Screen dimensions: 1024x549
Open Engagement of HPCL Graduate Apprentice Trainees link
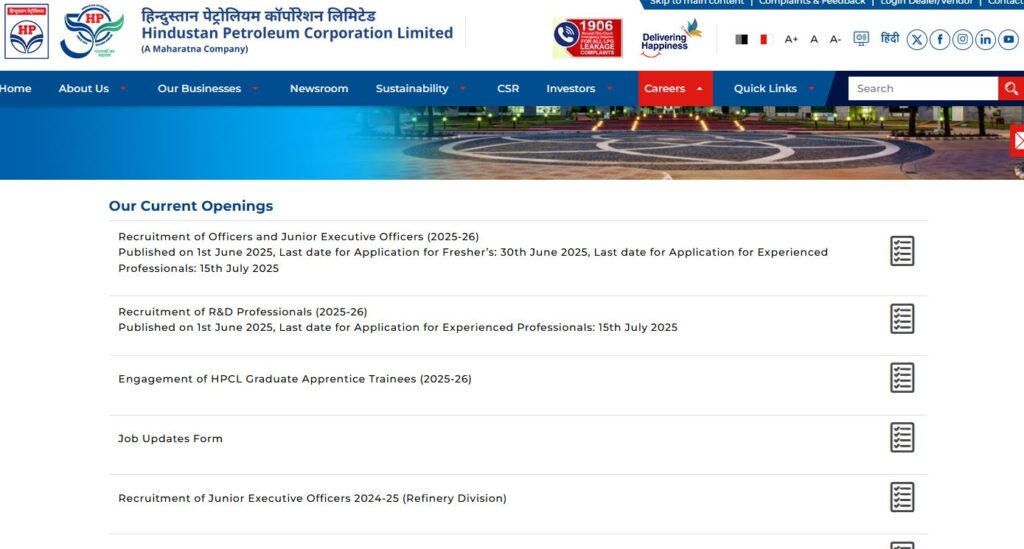pos(295,379)
